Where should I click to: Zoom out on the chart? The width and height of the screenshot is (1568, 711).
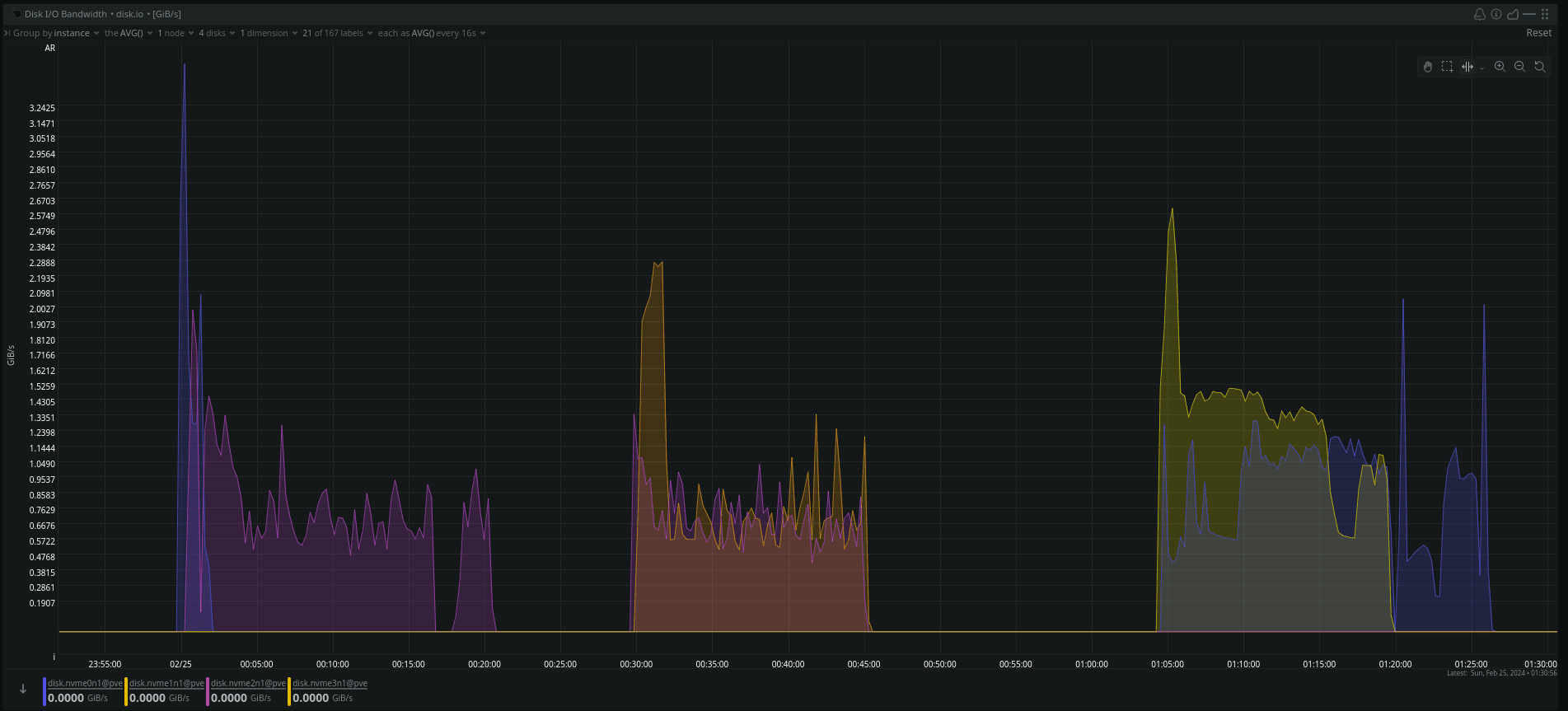[1519, 67]
